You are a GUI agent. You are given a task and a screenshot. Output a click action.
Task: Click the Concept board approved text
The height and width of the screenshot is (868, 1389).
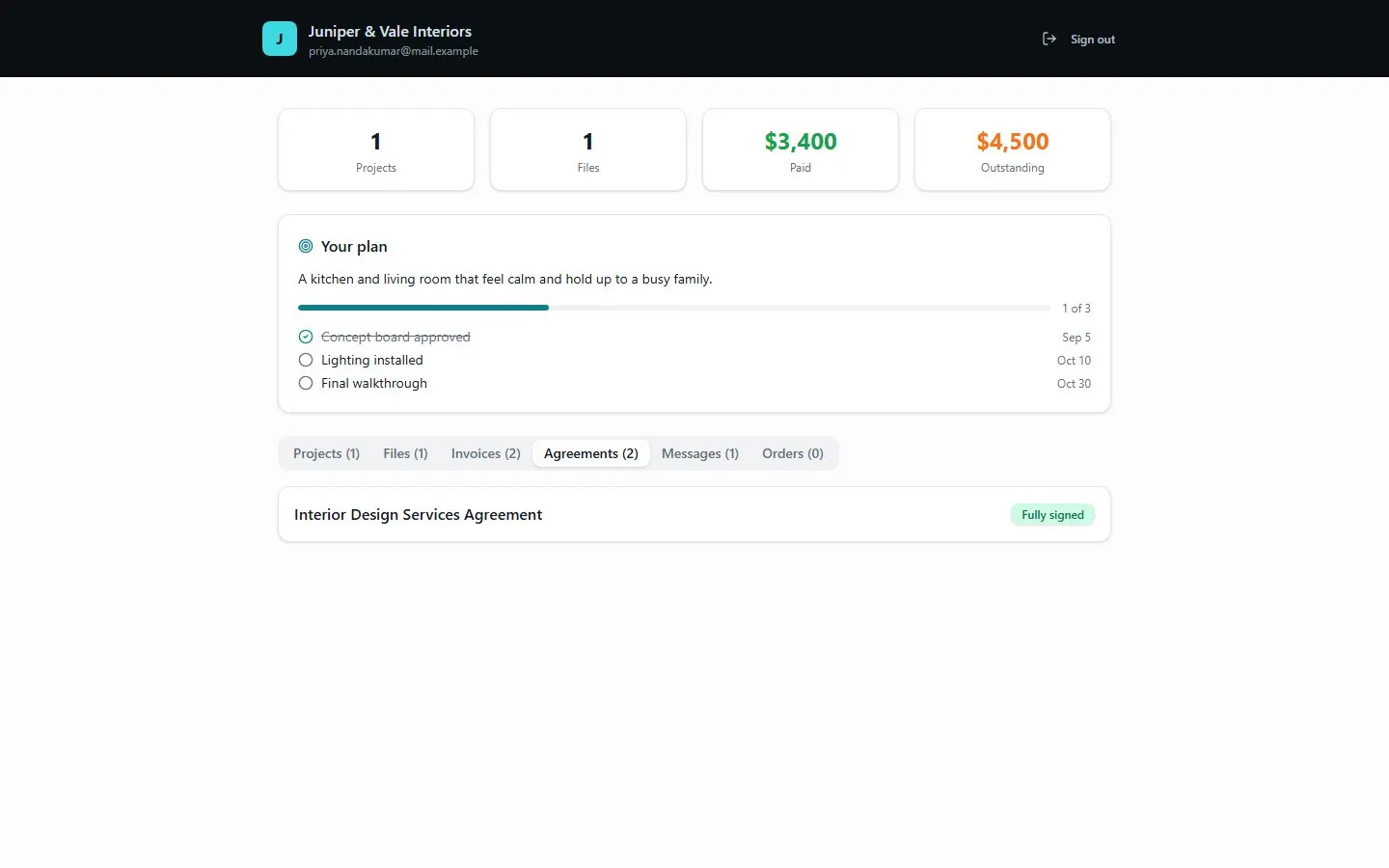pos(395,337)
